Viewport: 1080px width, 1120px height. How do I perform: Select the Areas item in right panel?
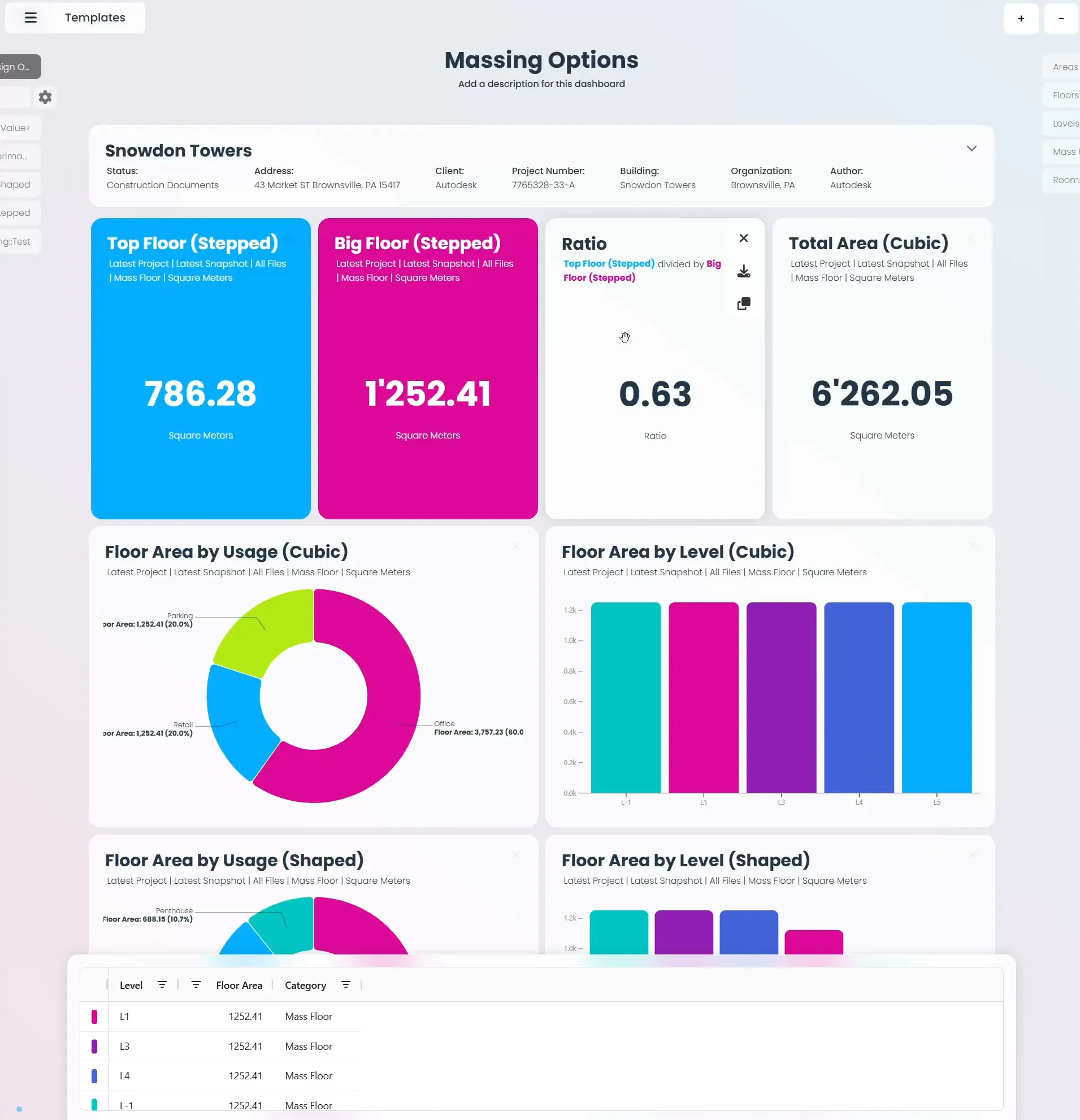point(1065,67)
